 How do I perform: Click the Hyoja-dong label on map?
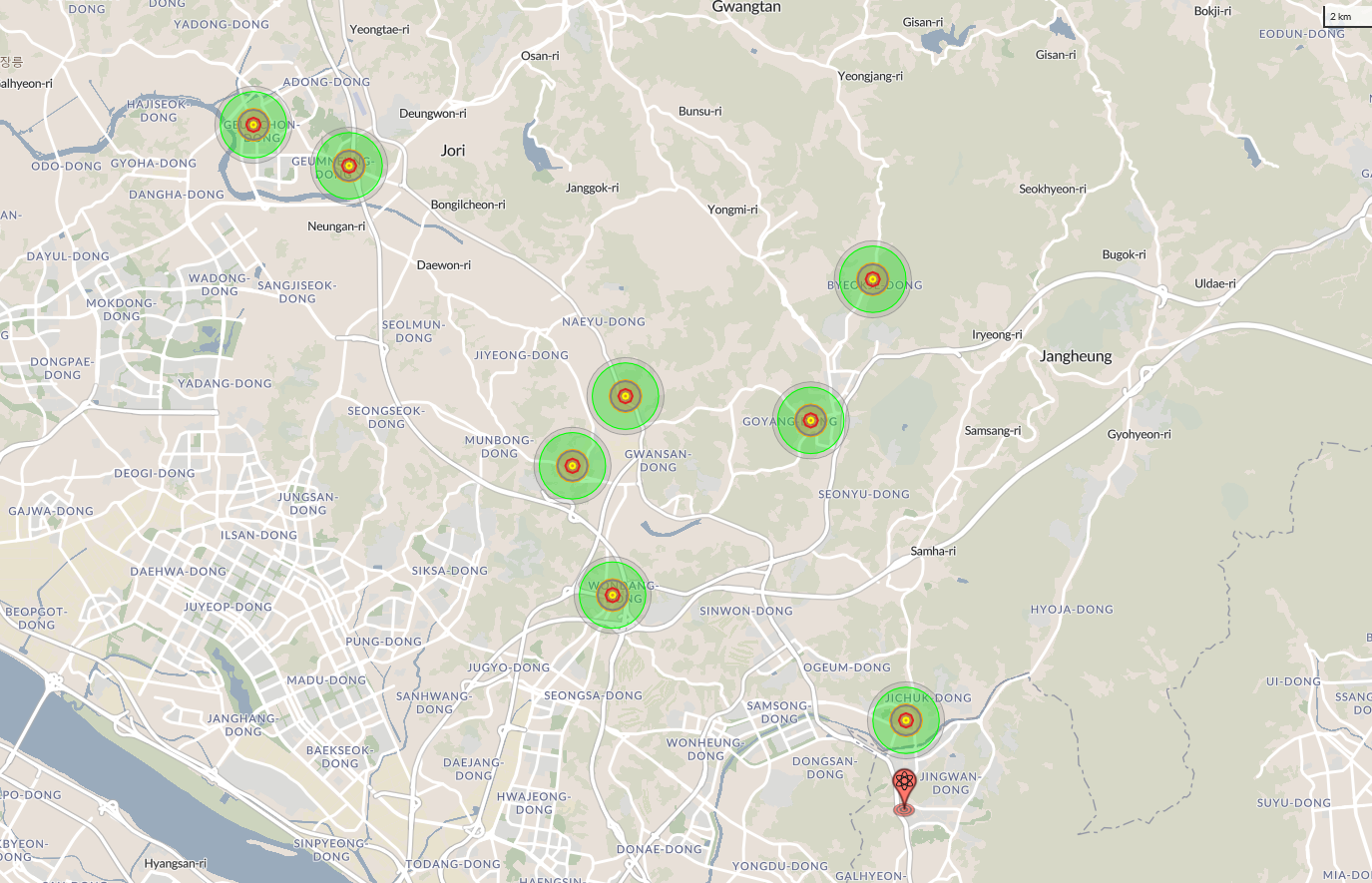coord(1072,610)
